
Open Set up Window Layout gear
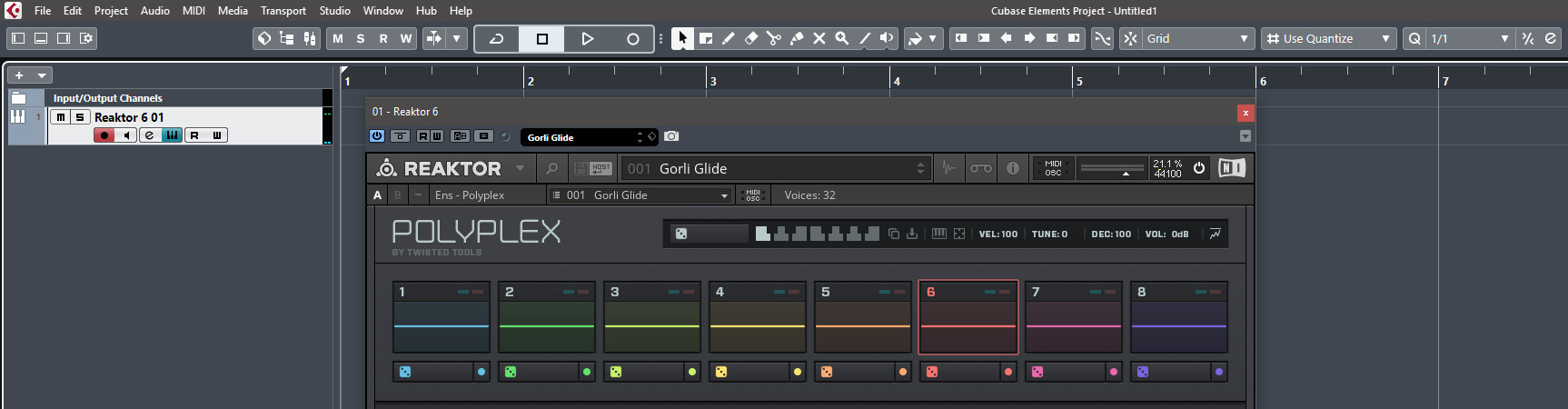[86, 38]
